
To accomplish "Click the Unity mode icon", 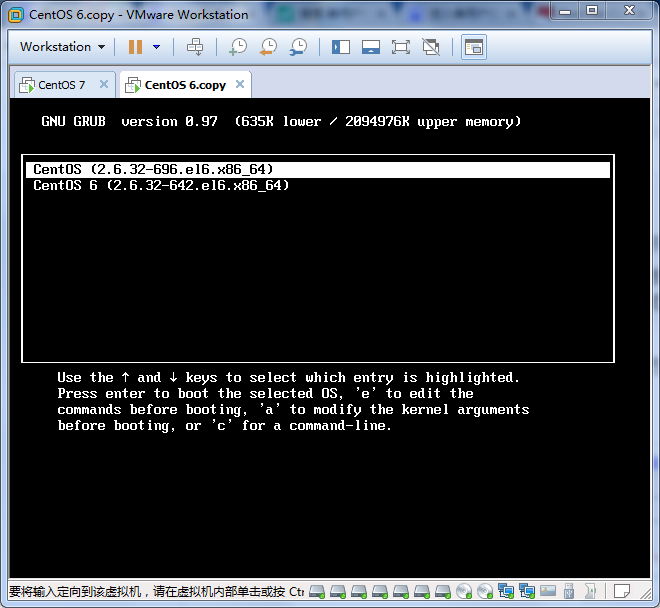I will point(431,47).
